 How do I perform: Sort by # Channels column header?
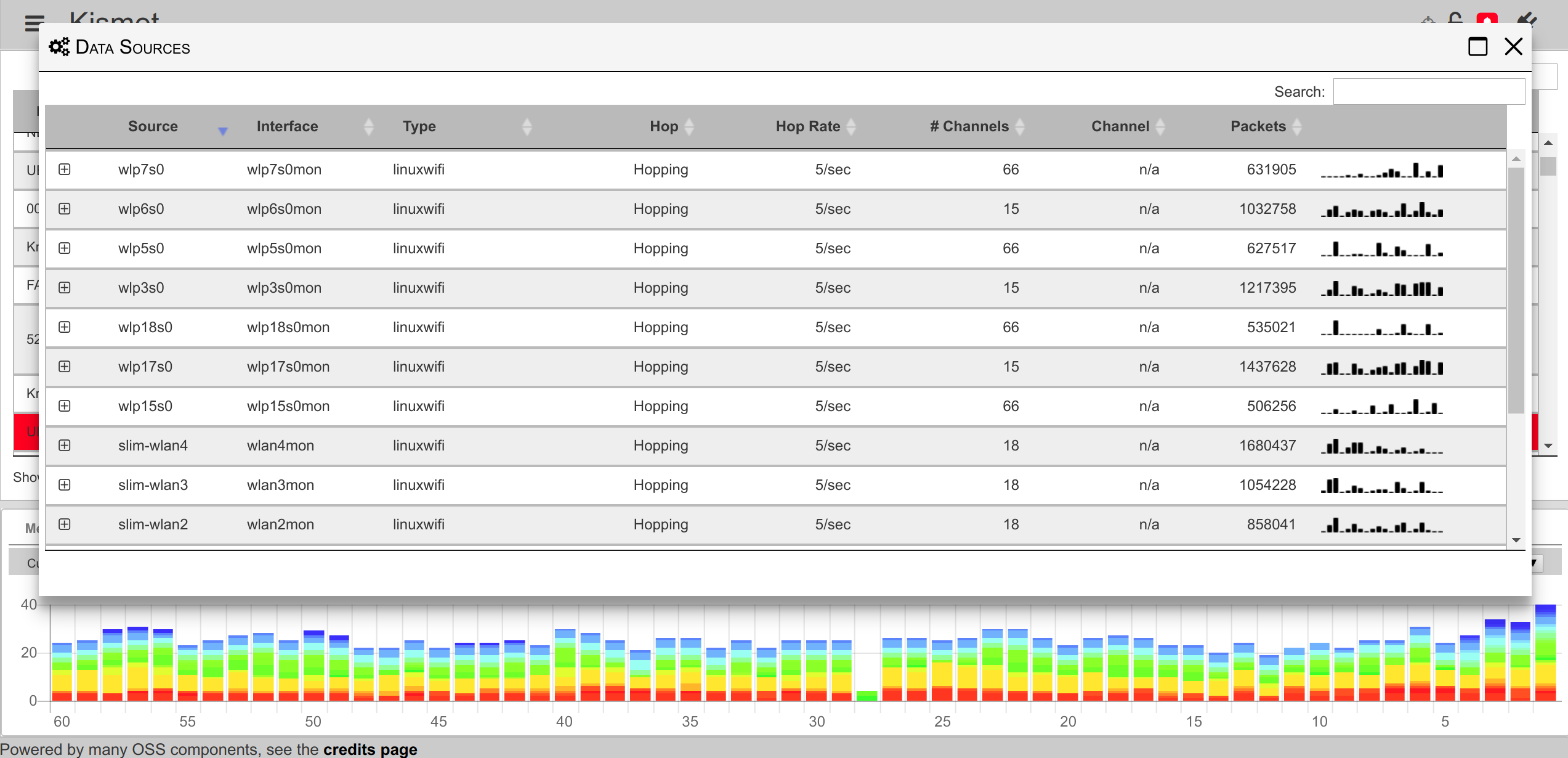pos(969,126)
